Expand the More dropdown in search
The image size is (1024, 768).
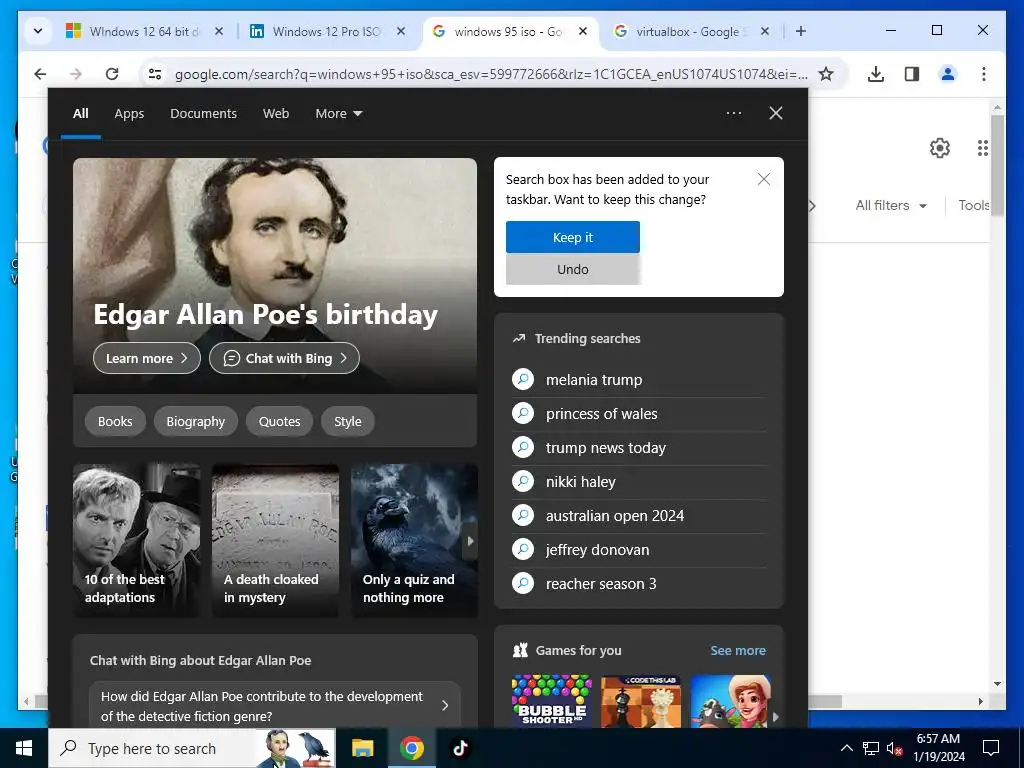[x=338, y=114]
